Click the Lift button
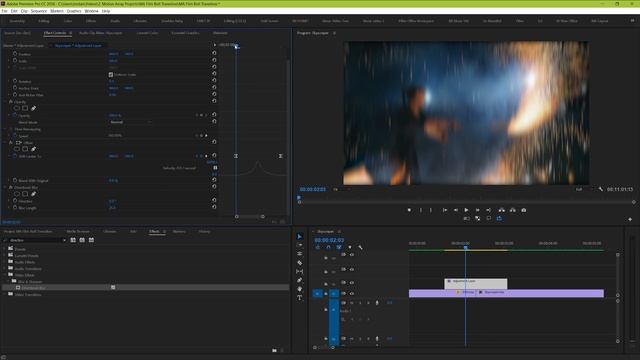This screenshot has width=640, height=360. pyautogui.click(x=502, y=210)
